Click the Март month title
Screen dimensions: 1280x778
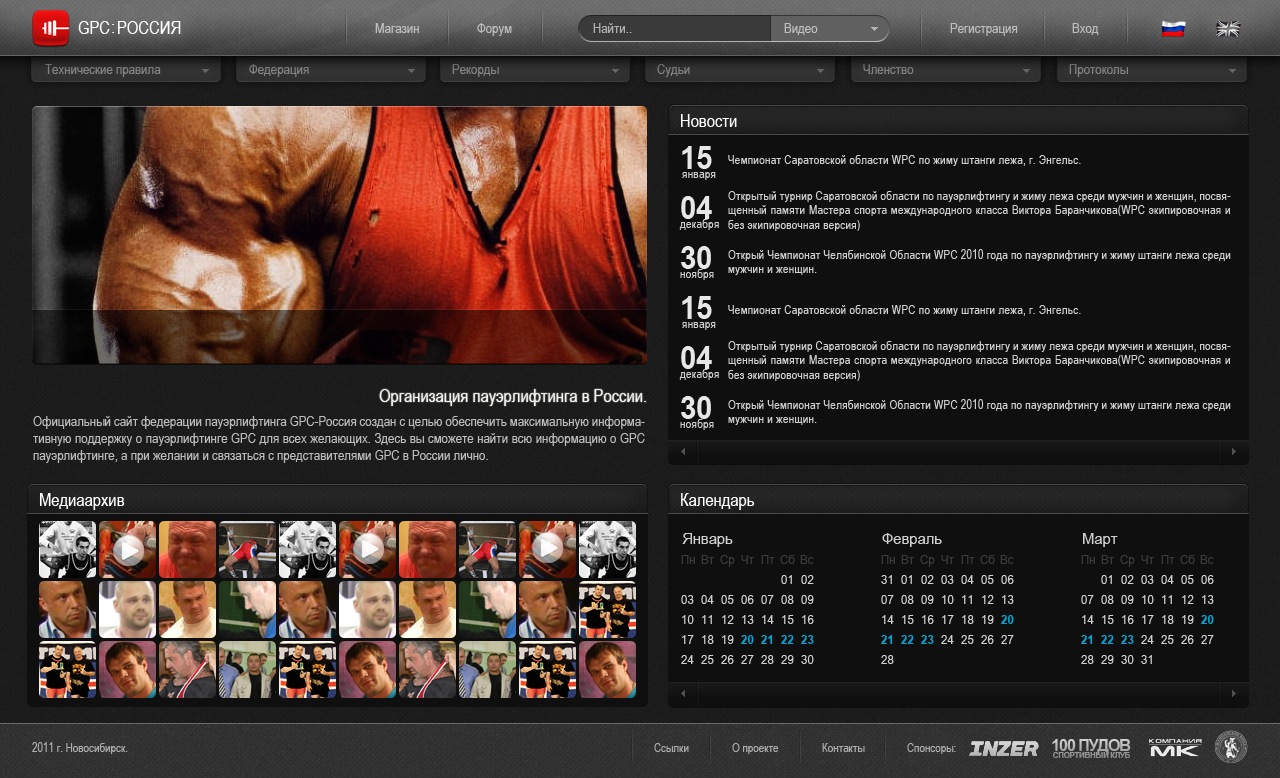point(1100,539)
